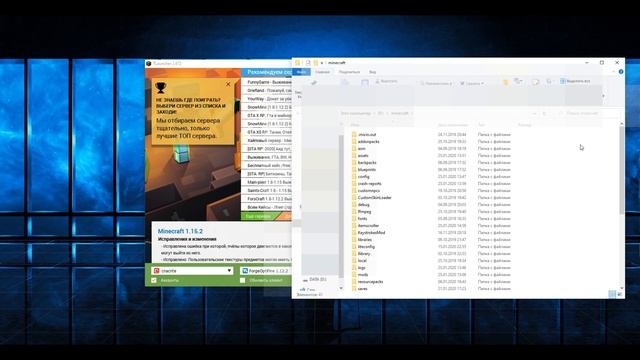640x360 pixels.
Task: Open the Файл tab in Explorer
Action: click(302, 72)
